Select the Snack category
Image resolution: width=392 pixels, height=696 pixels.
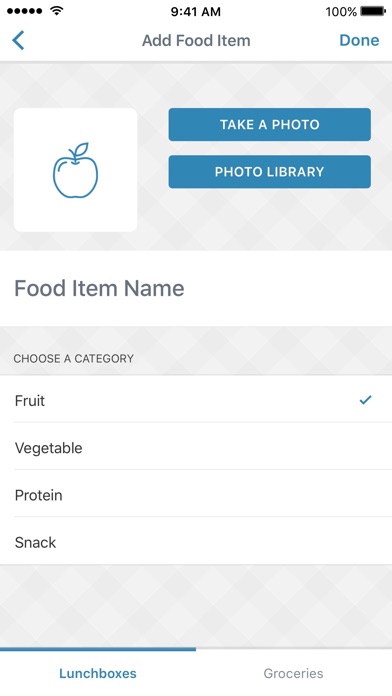pos(196,541)
